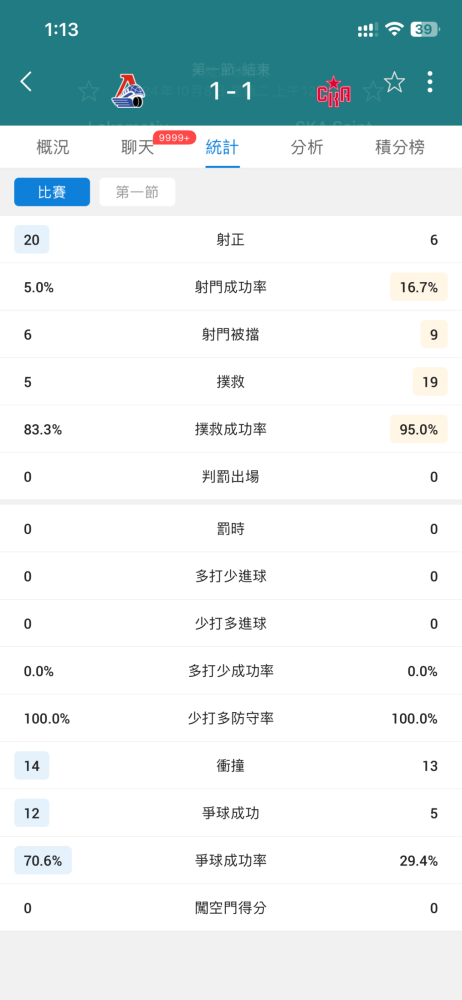Tap the red 9999+ chat badge
This screenshot has width=462, height=1000.
click(174, 137)
